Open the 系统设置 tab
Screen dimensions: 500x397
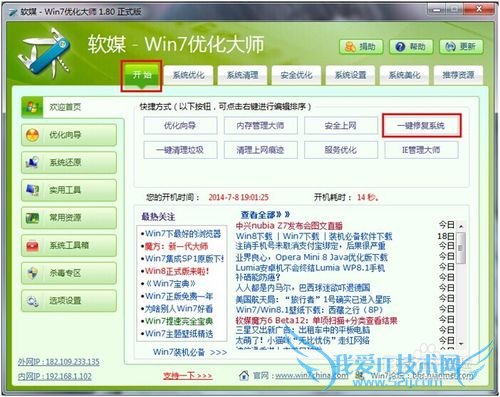pos(350,75)
